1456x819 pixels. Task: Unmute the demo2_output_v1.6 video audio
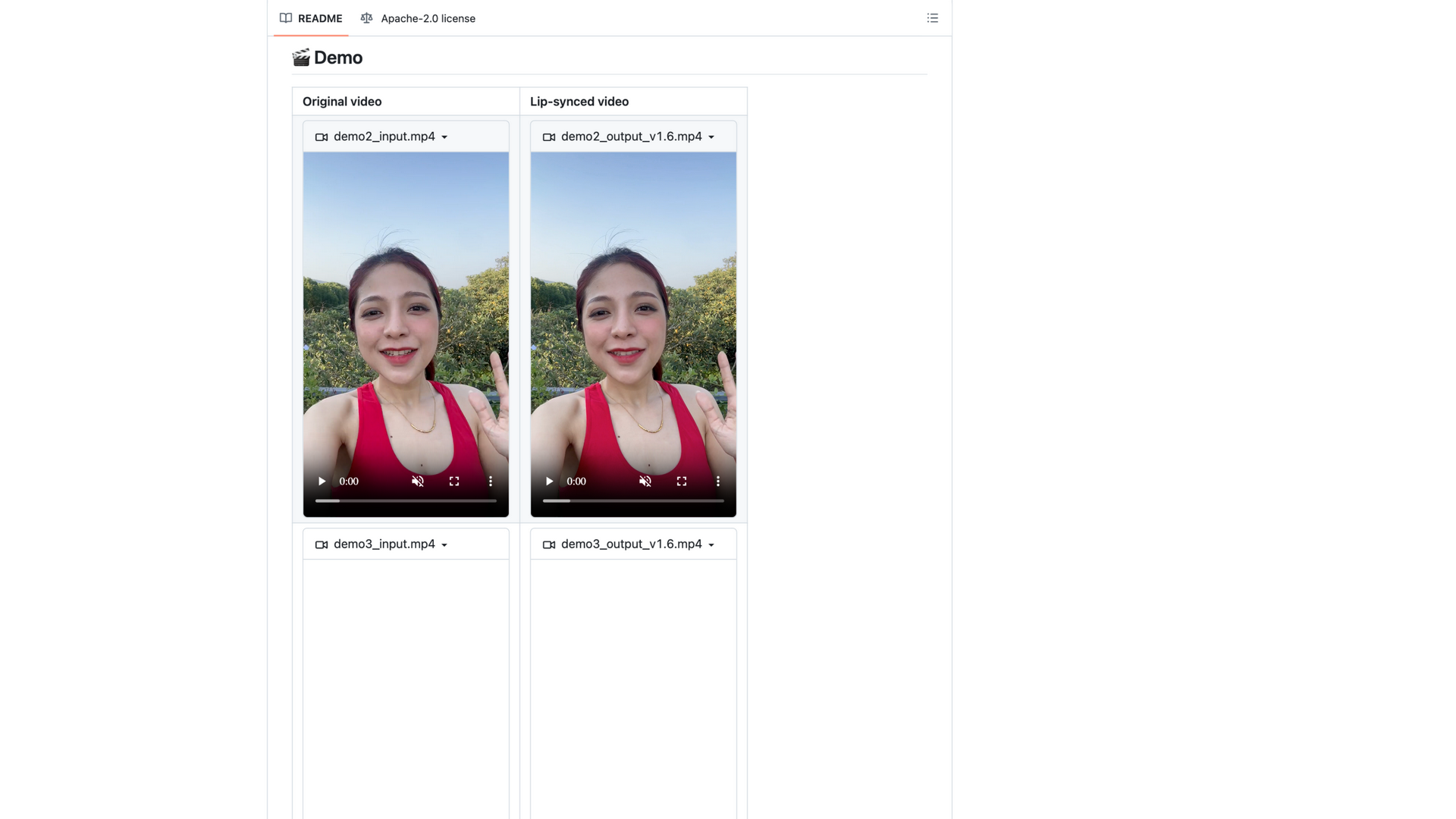tap(645, 482)
